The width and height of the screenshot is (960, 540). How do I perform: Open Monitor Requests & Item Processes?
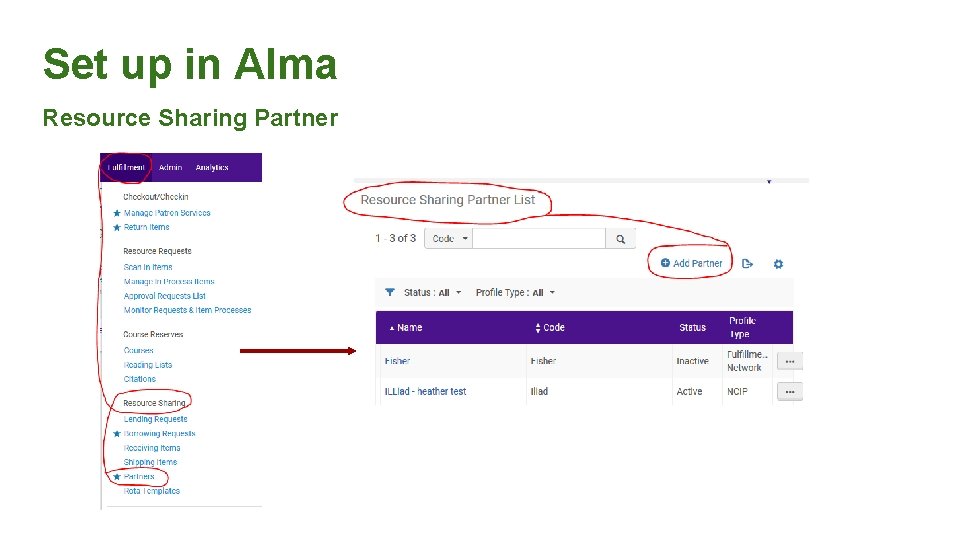coord(187,310)
